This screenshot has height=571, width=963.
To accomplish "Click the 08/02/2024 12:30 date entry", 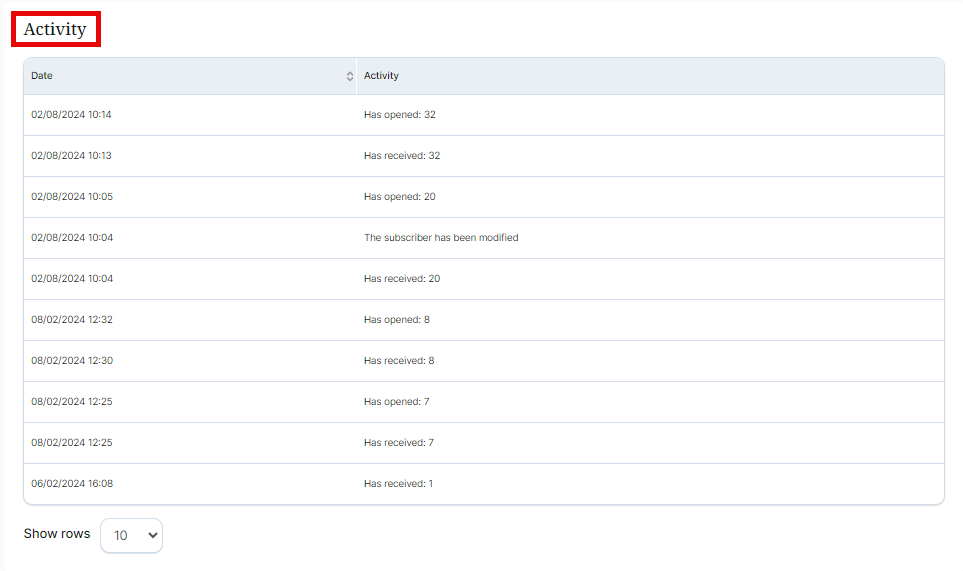I will pos(71,361).
